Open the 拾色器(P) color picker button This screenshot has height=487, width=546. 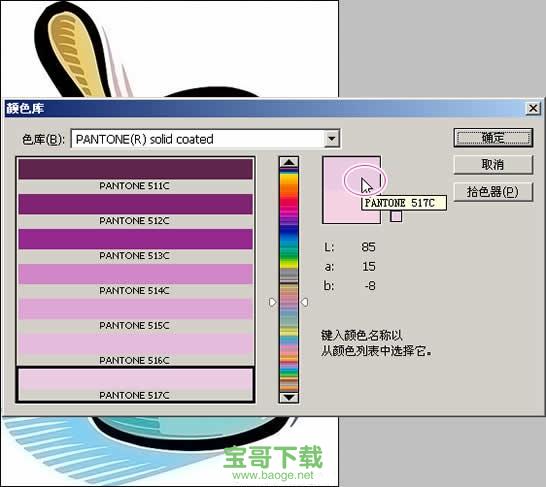tap(493, 192)
